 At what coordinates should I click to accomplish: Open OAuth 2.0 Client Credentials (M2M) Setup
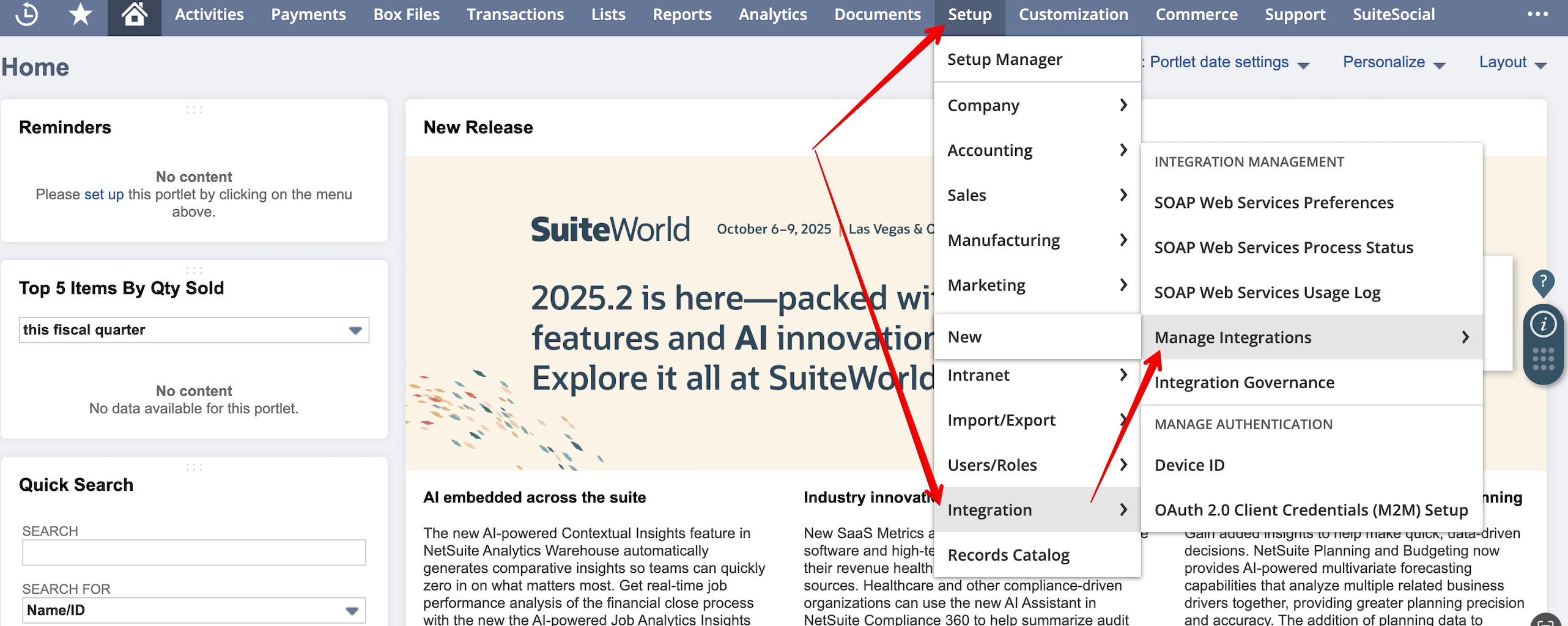[x=1311, y=510]
